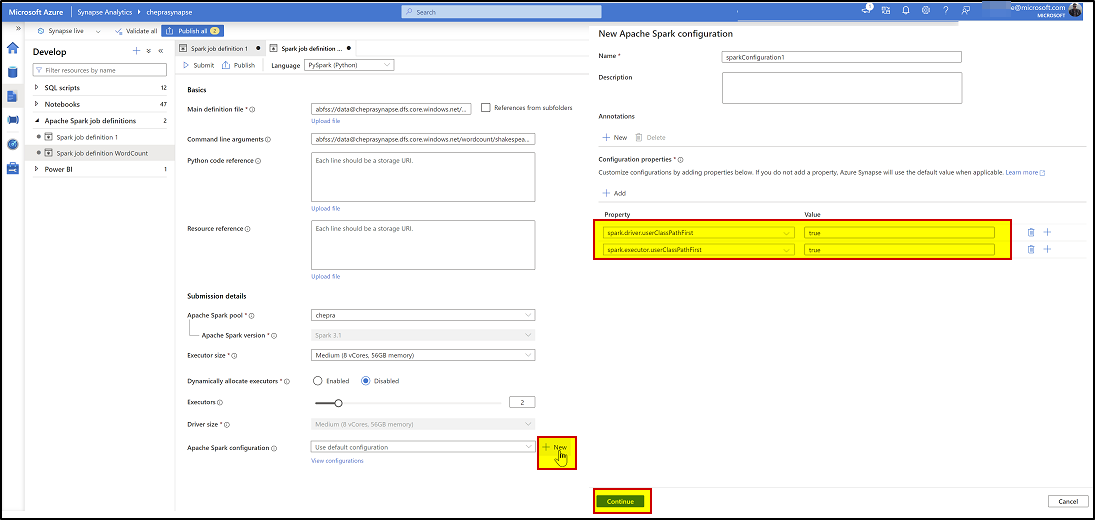The image size is (1095, 520).
Task: Open the feedback icon in header
Action: pos(966,10)
